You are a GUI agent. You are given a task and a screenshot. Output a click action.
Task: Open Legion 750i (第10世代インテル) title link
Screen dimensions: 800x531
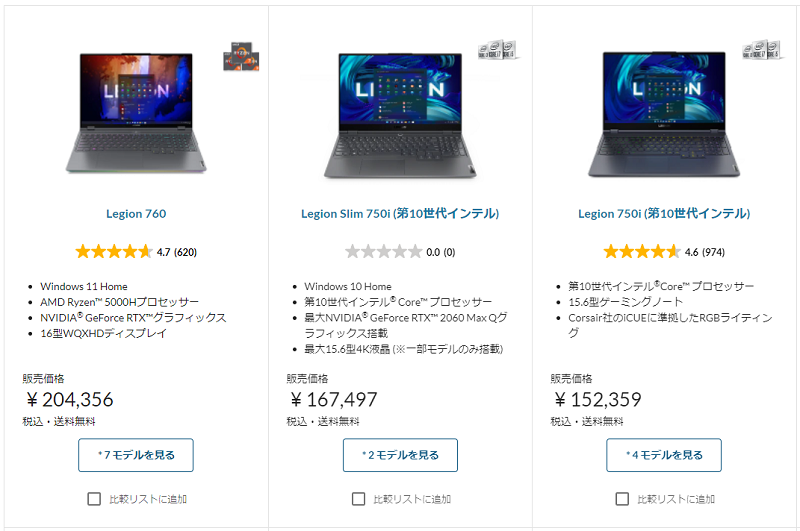click(664, 214)
